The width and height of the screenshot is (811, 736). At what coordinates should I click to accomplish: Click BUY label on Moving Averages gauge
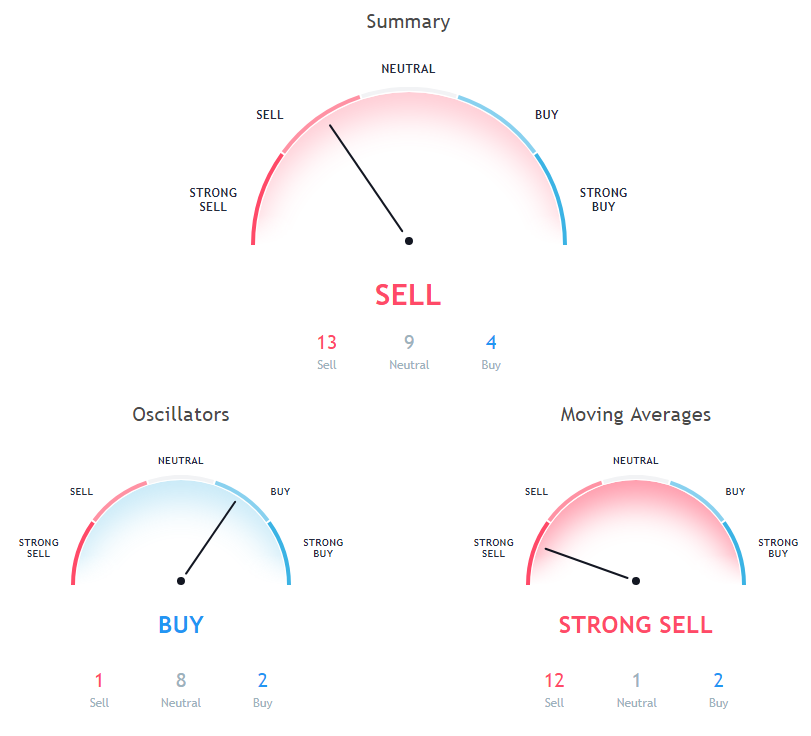coord(735,492)
